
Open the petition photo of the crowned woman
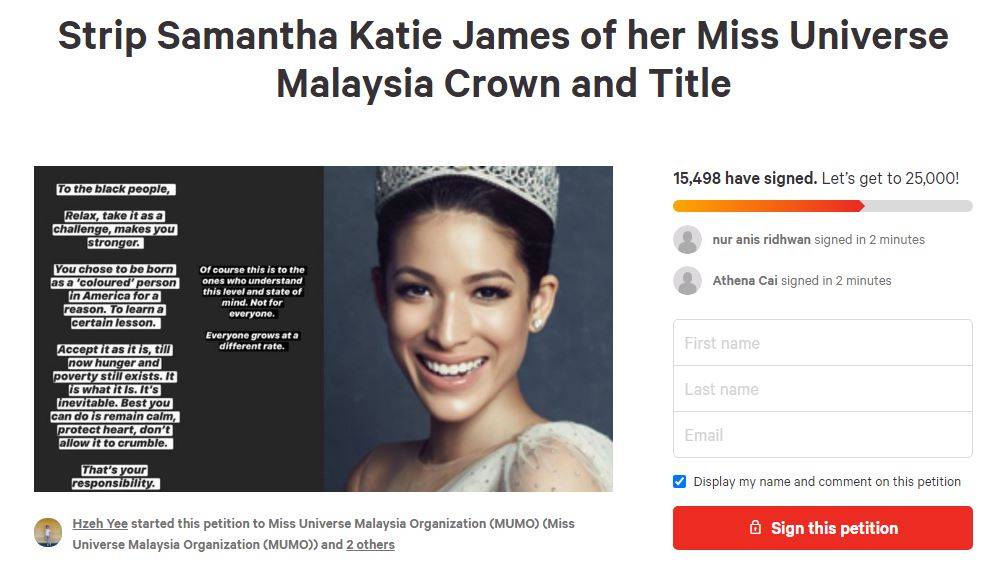(x=468, y=329)
